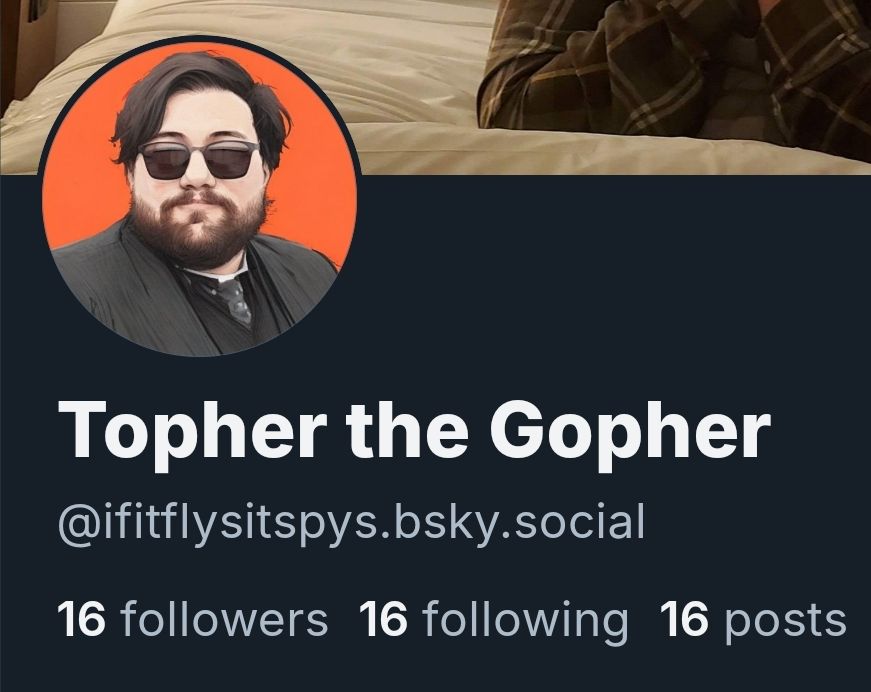Screen dimensions: 871x692
Task: Click the sunglasses in the avatar picture
Action: click(198, 160)
